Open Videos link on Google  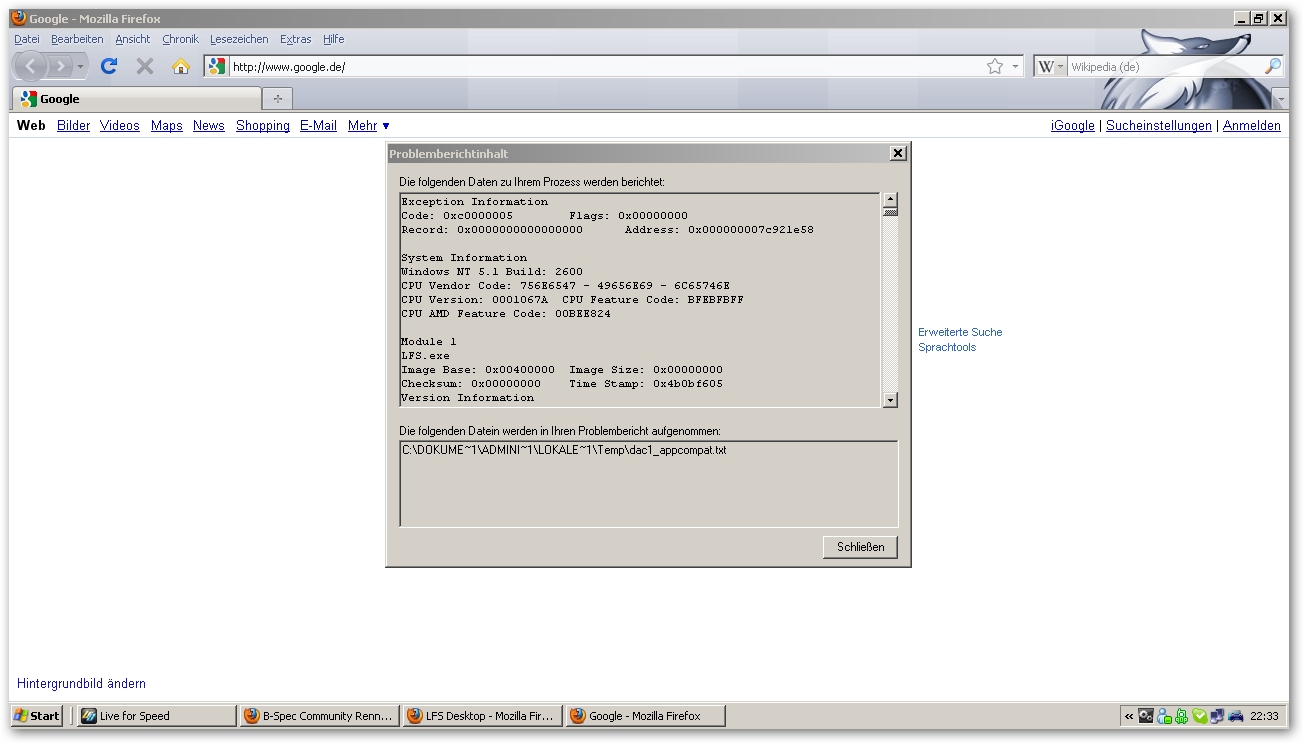click(120, 126)
